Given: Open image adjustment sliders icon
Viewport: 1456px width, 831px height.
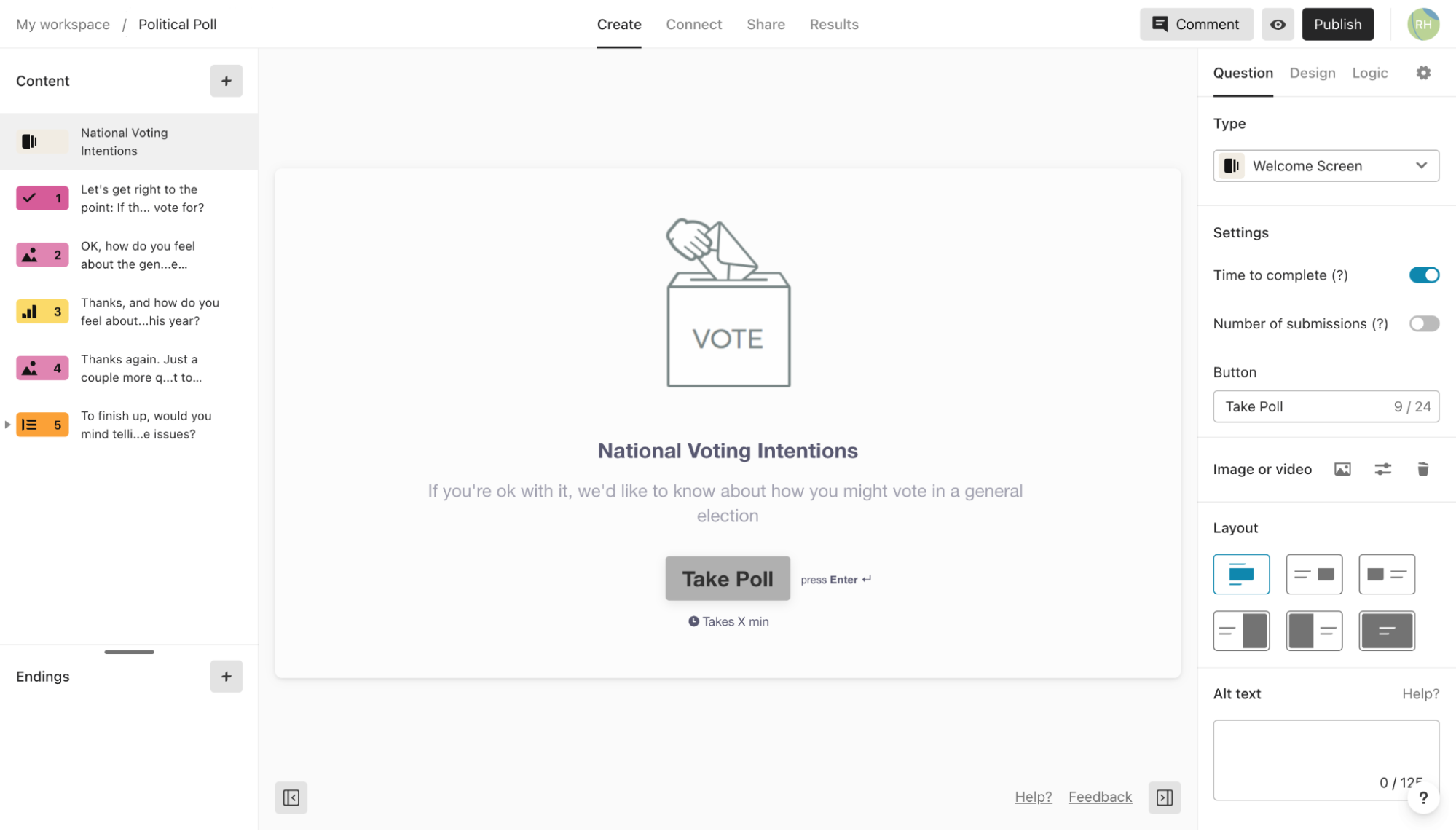Looking at the screenshot, I should point(1382,469).
